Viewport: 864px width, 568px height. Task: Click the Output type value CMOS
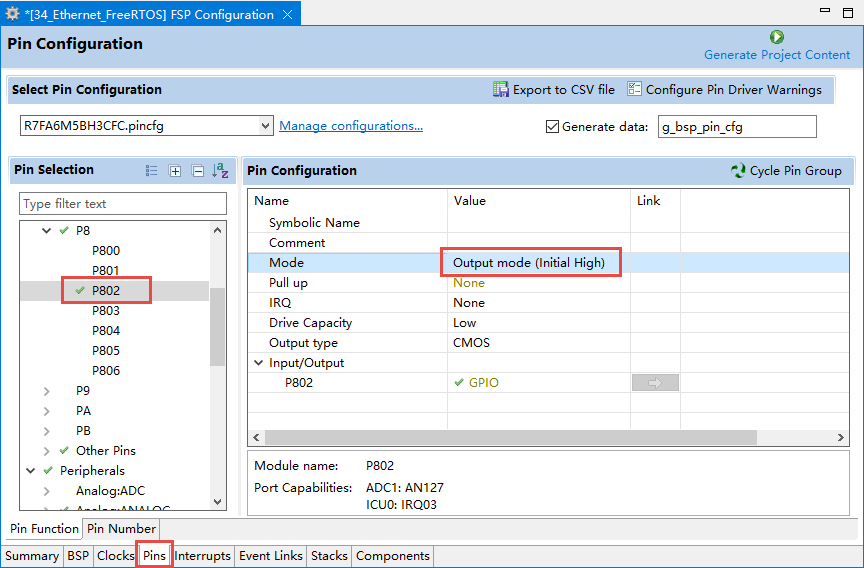pyautogui.click(x=471, y=343)
